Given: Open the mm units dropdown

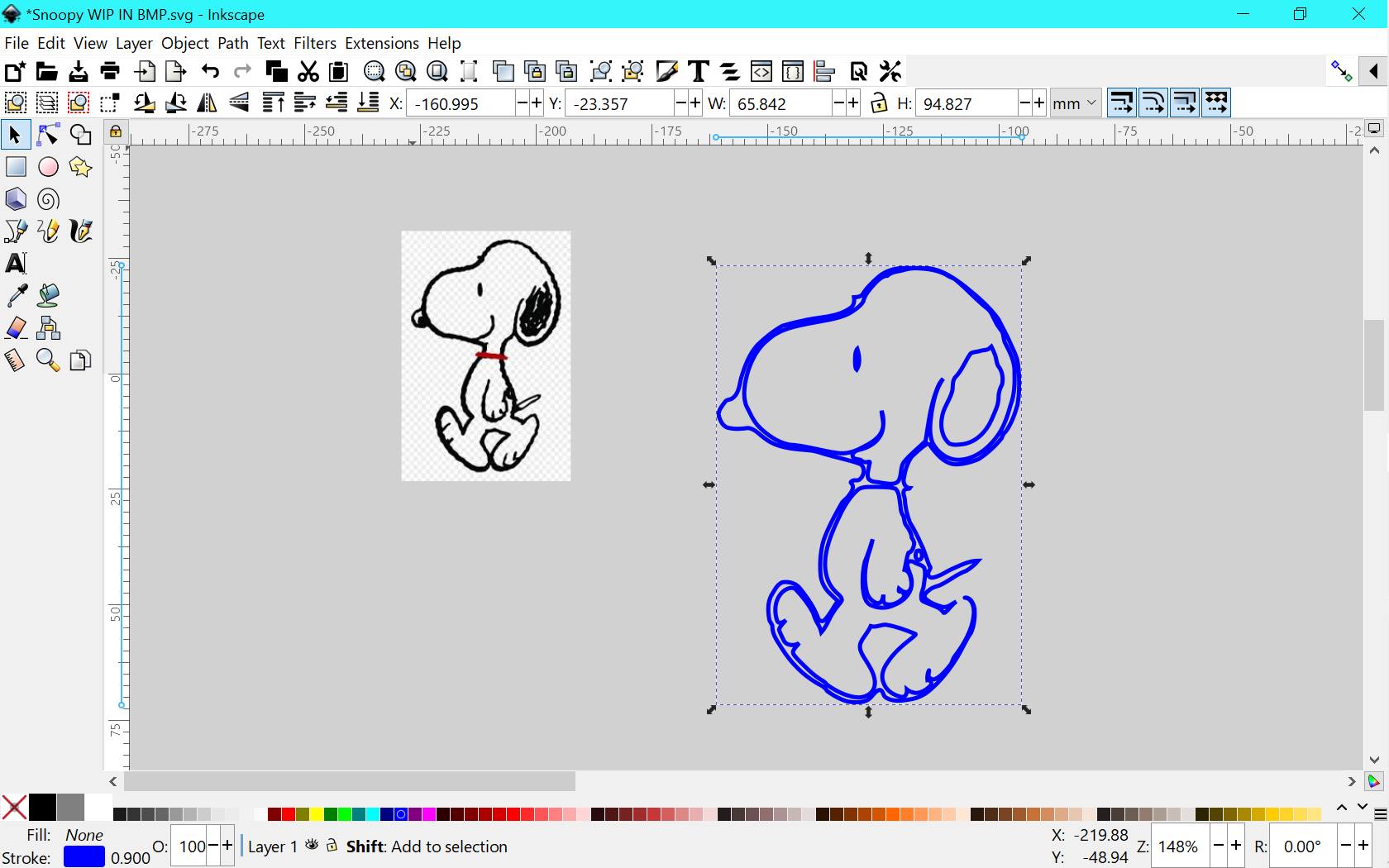Looking at the screenshot, I should [1075, 103].
